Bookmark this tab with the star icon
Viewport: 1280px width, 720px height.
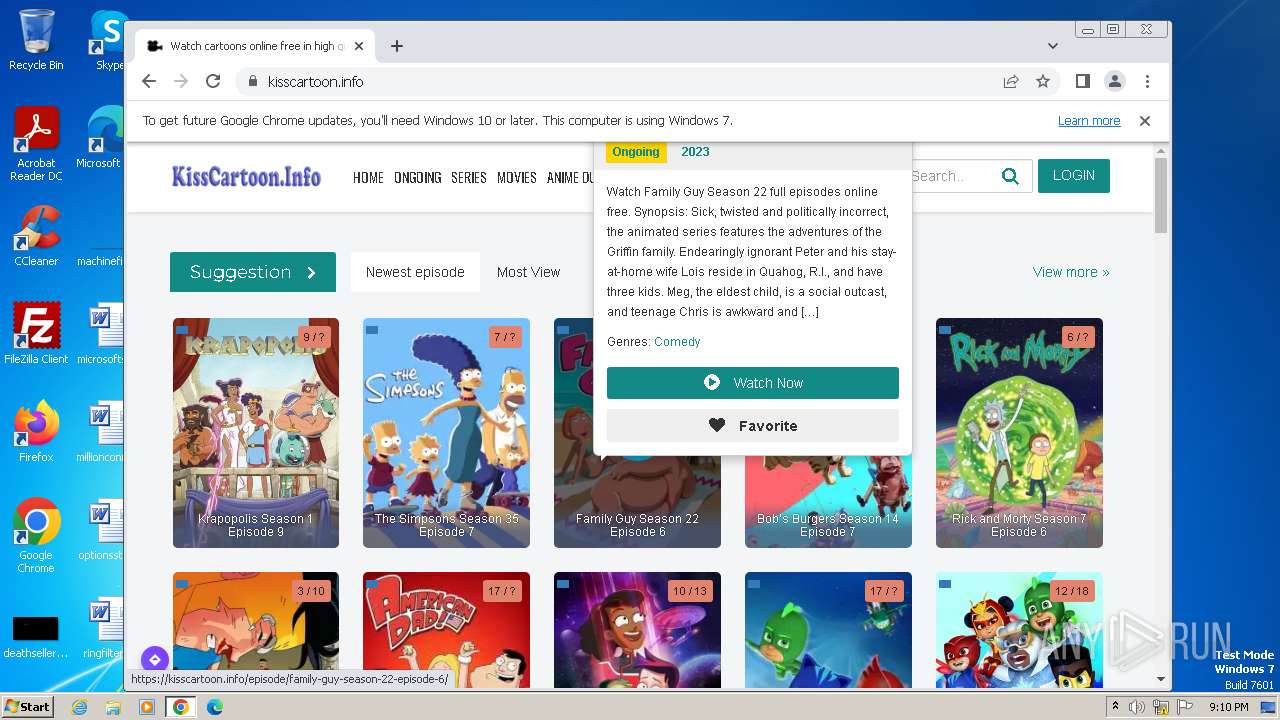(1043, 81)
